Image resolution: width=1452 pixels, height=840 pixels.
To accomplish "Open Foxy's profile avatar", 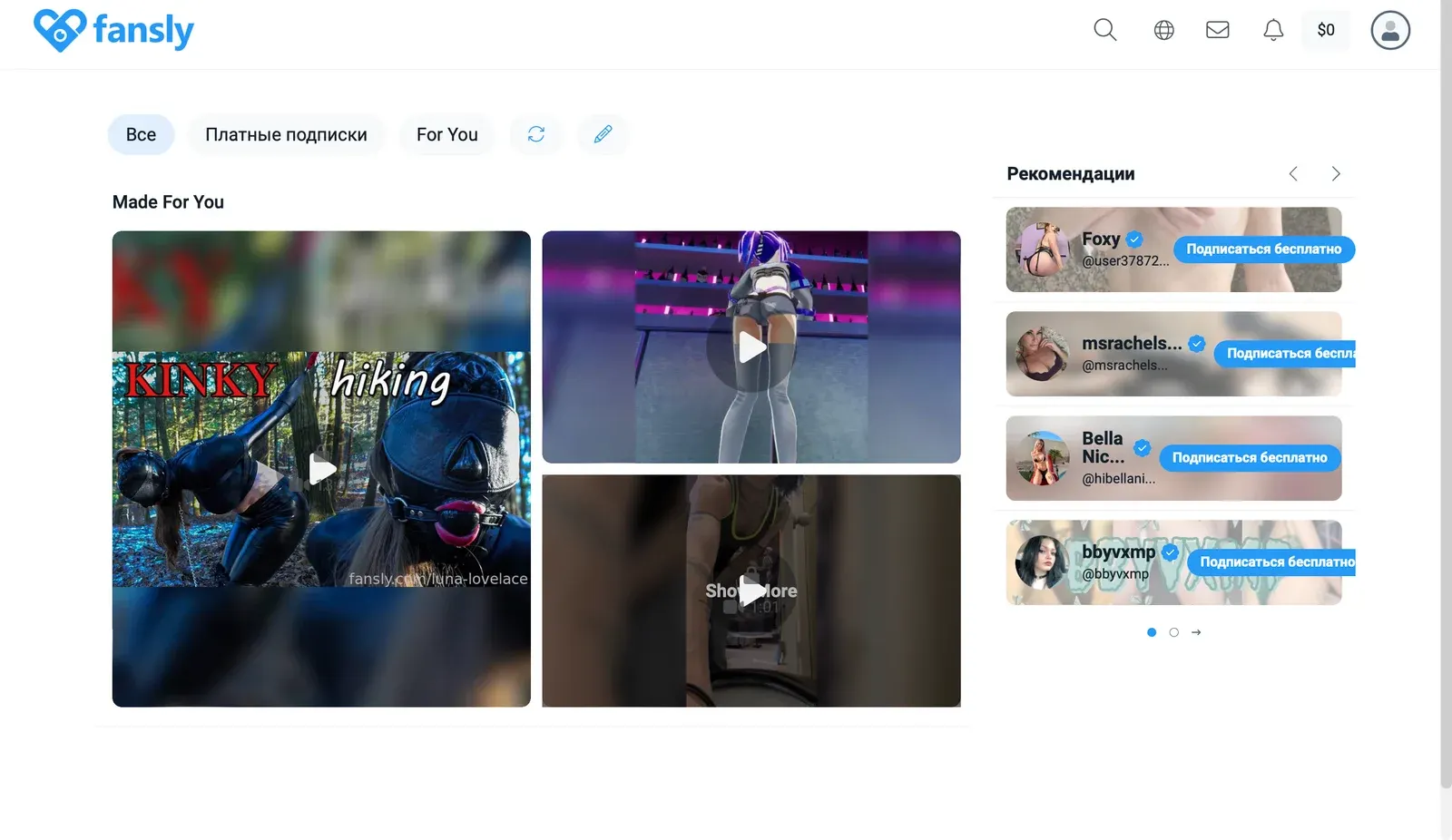I will 1042,249.
